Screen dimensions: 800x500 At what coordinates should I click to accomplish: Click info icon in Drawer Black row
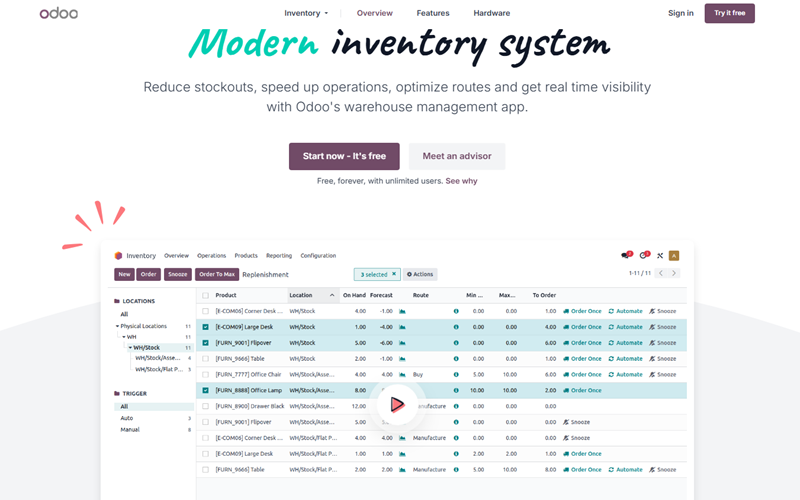click(456, 406)
